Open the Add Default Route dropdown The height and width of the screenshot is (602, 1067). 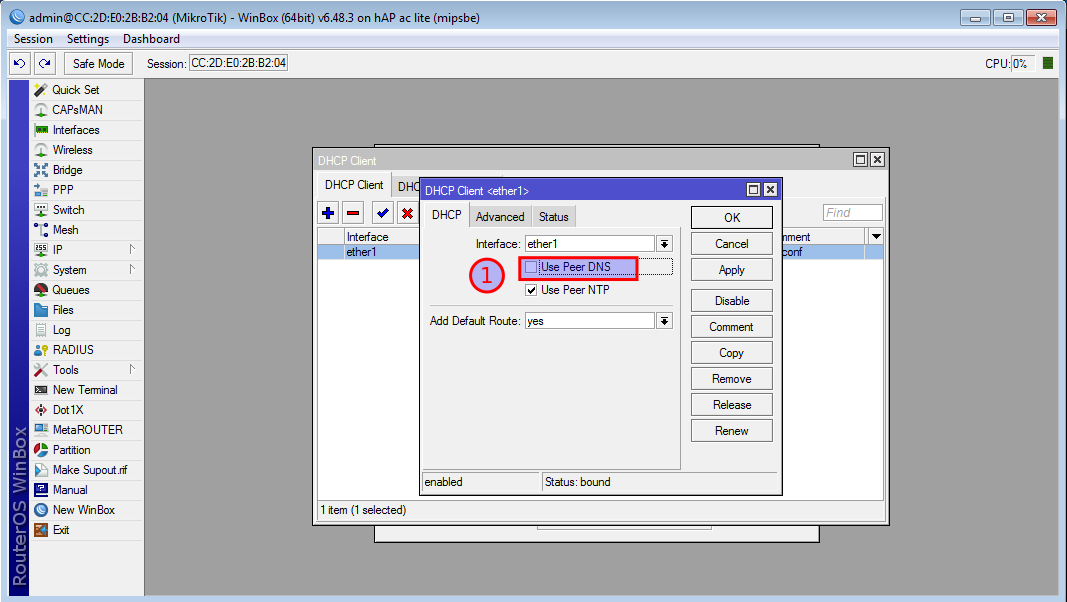[664, 321]
